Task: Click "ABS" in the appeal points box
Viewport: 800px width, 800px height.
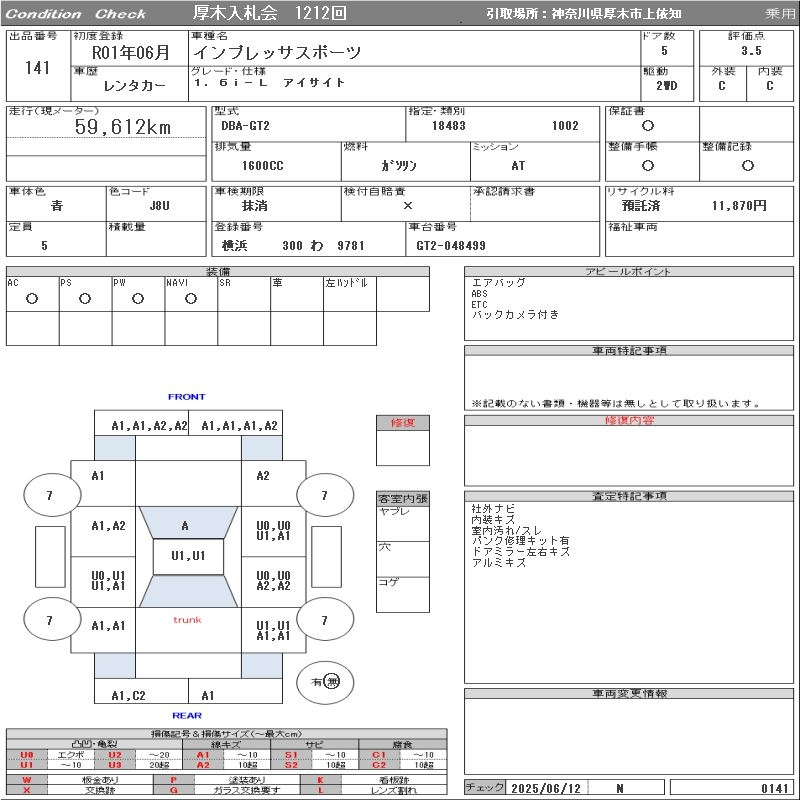Action: [480, 294]
